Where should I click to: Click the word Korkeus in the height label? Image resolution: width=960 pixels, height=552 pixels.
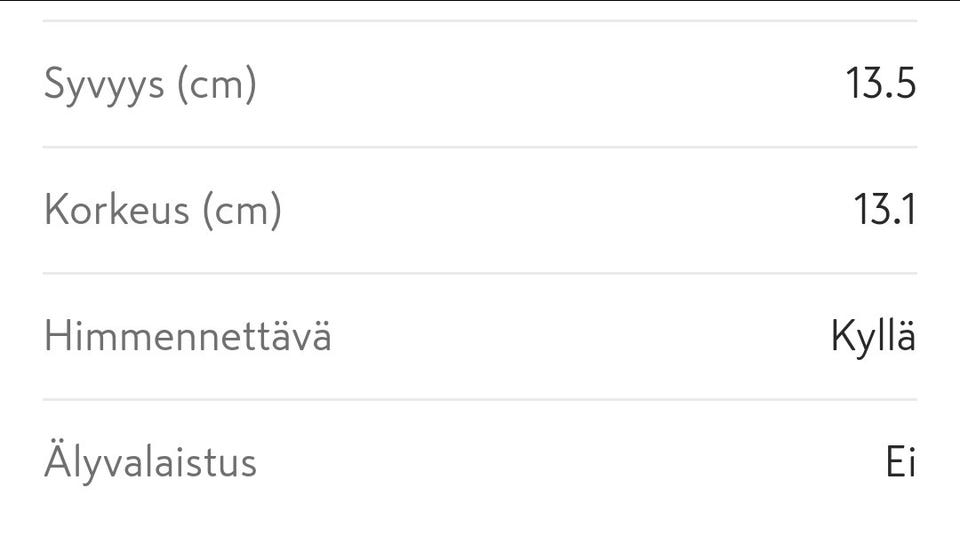tap(116, 211)
